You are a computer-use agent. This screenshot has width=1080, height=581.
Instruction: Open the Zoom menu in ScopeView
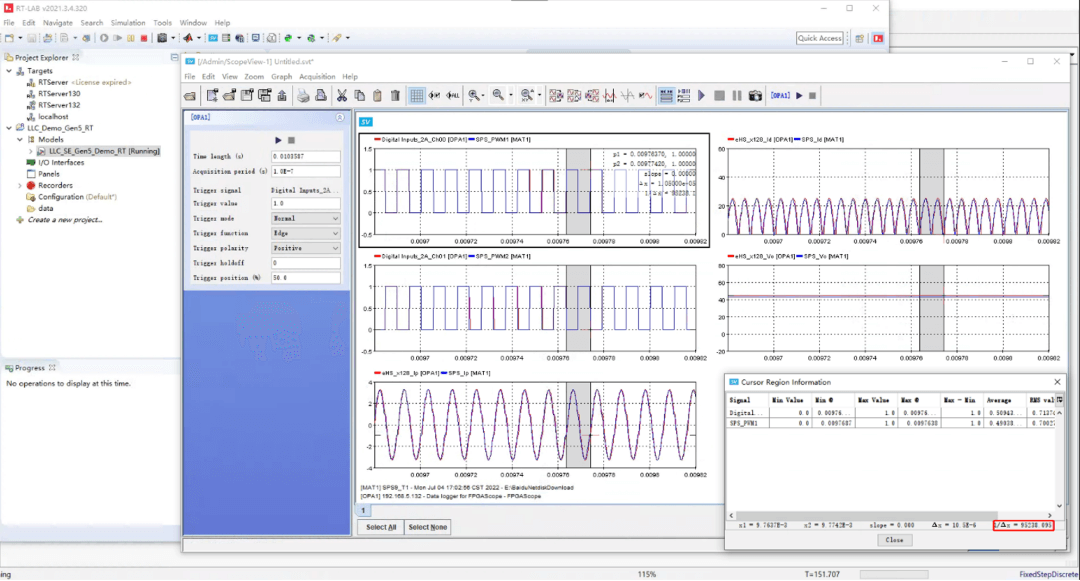(253, 76)
